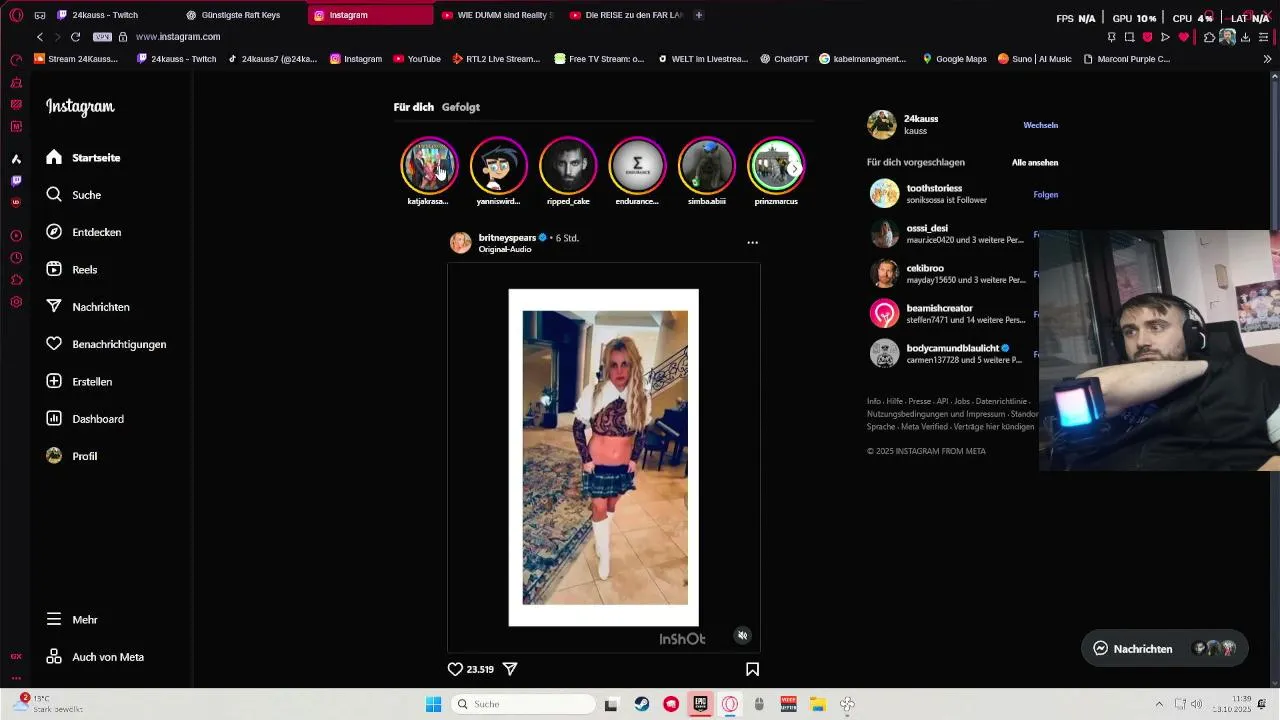Open browser downloads icon
1280x720 pixels.
coord(1245,37)
